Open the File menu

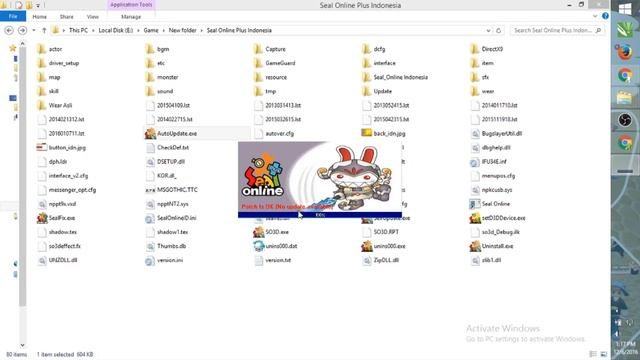click(13, 16)
